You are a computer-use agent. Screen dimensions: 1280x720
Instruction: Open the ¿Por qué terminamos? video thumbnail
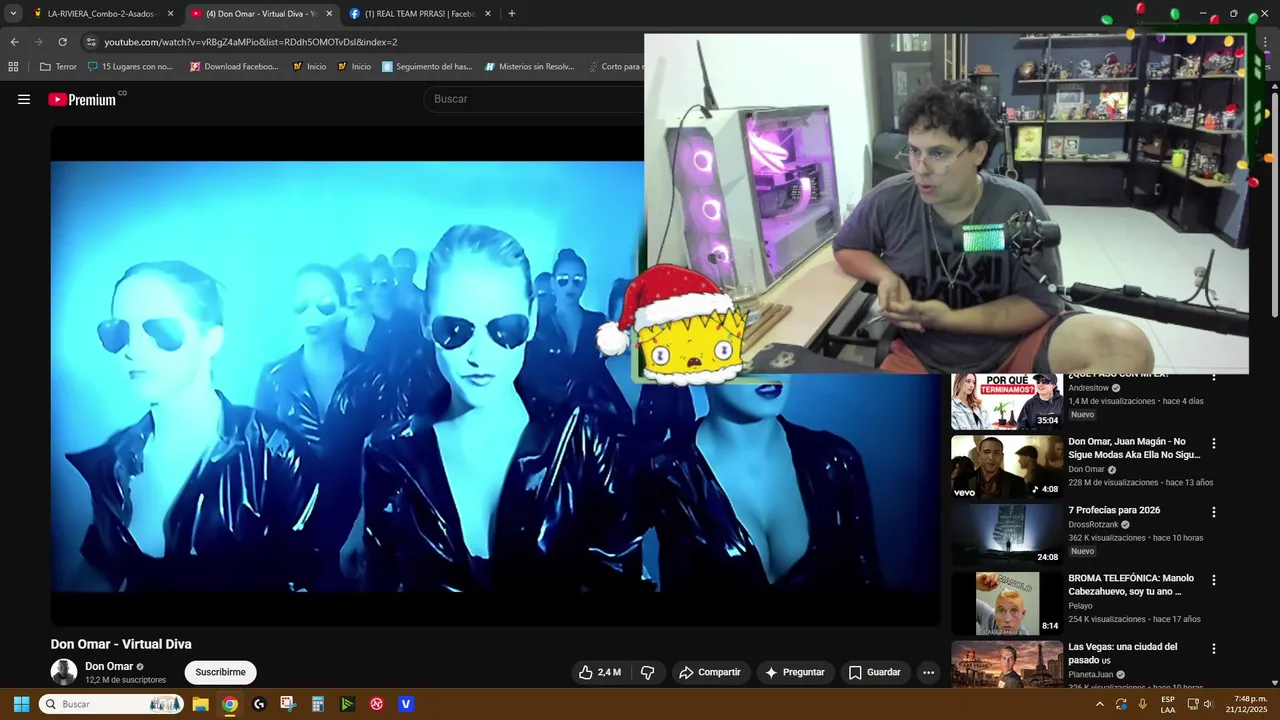1006,401
